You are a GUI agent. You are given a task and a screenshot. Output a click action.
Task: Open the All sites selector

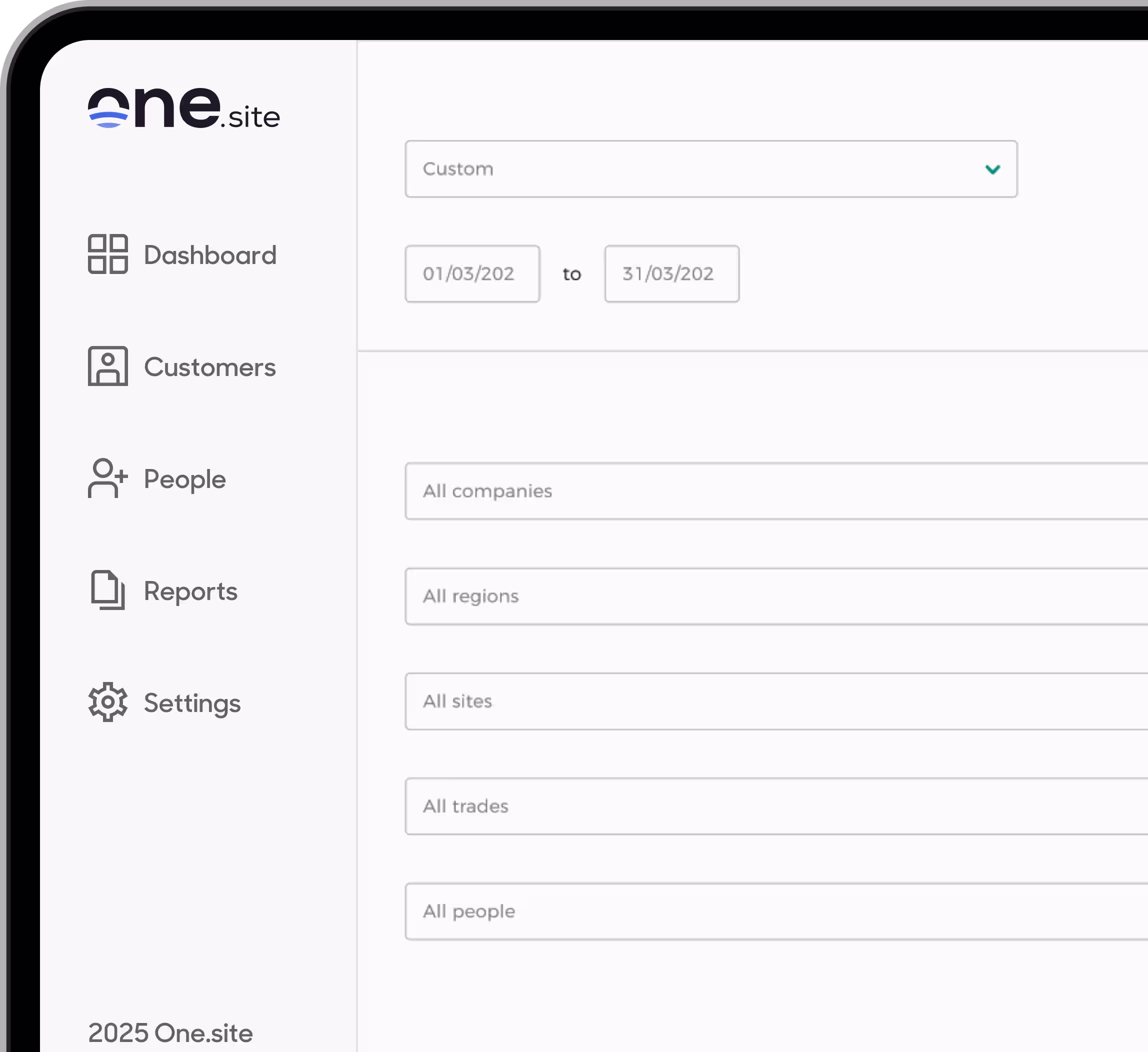[x=774, y=701]
